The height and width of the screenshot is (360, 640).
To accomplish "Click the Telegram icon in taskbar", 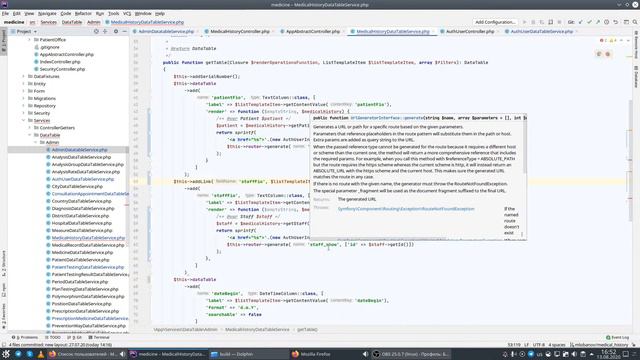I will (18, 354).
